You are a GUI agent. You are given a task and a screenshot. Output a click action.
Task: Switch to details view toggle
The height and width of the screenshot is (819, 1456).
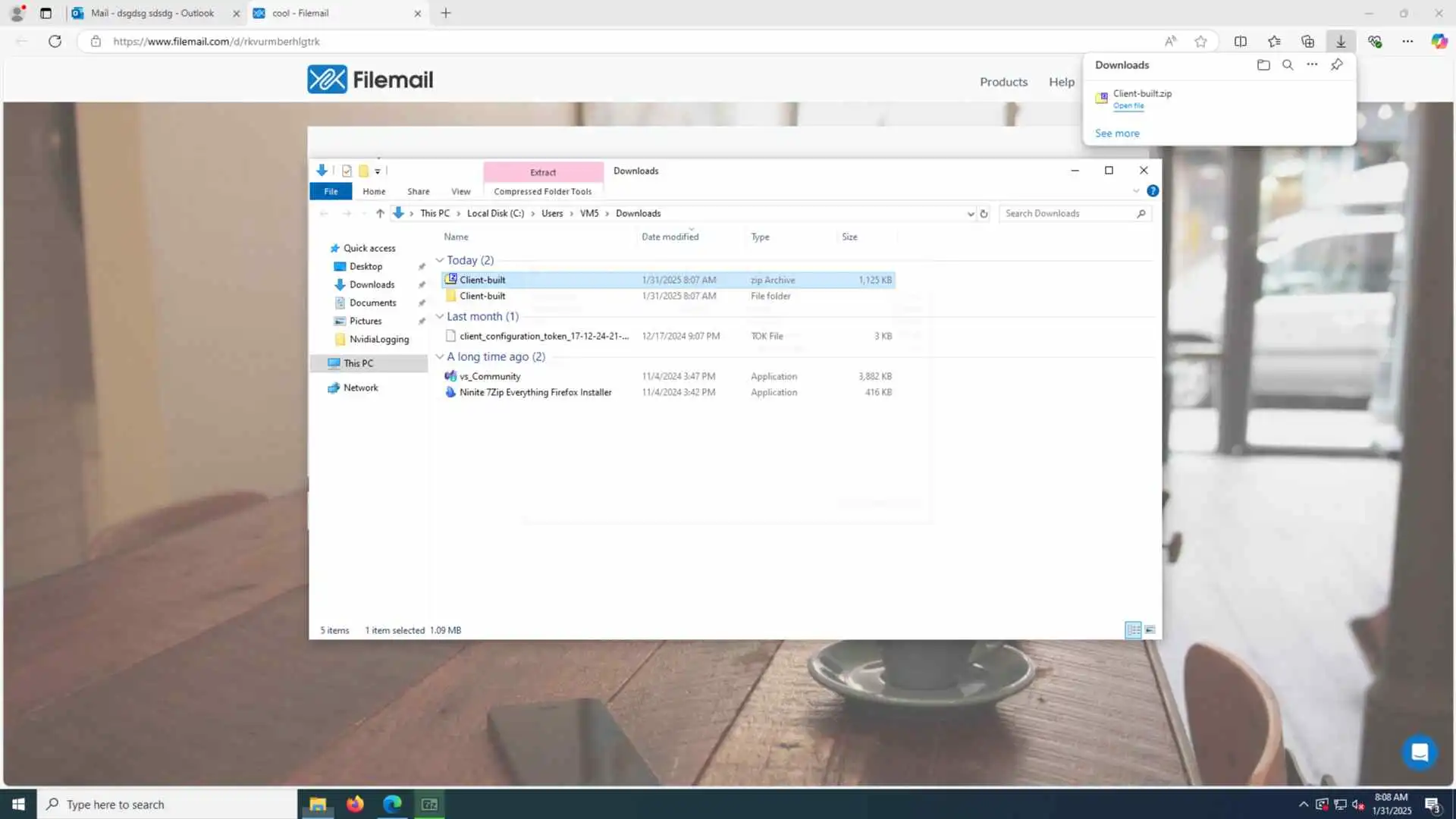click(x=1133, y=630)
